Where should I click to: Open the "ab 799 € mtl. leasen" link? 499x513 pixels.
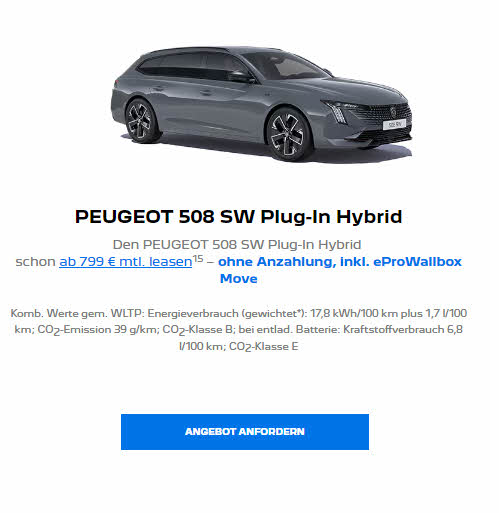tap(126, 262)
